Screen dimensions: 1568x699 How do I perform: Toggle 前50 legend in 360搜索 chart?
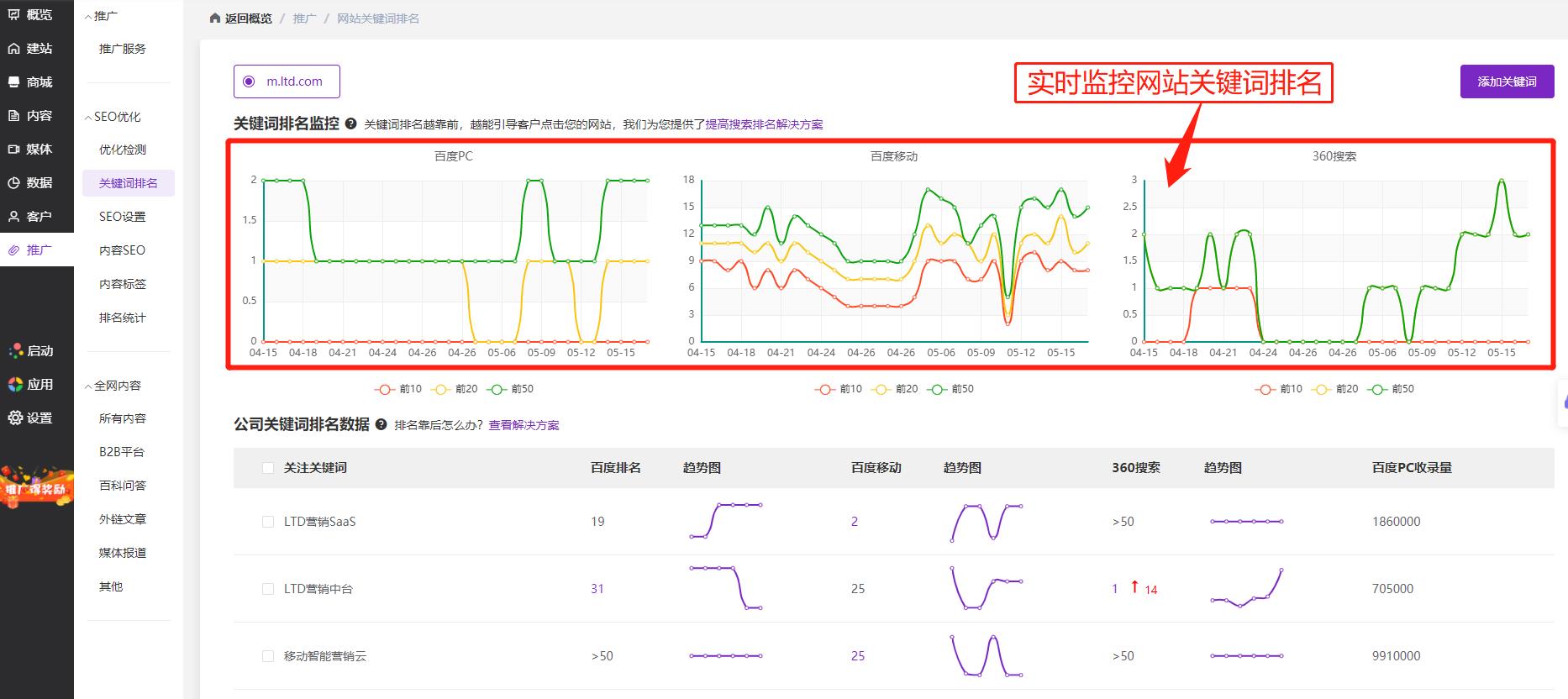pyautogui.click(x=1391, y=389)
